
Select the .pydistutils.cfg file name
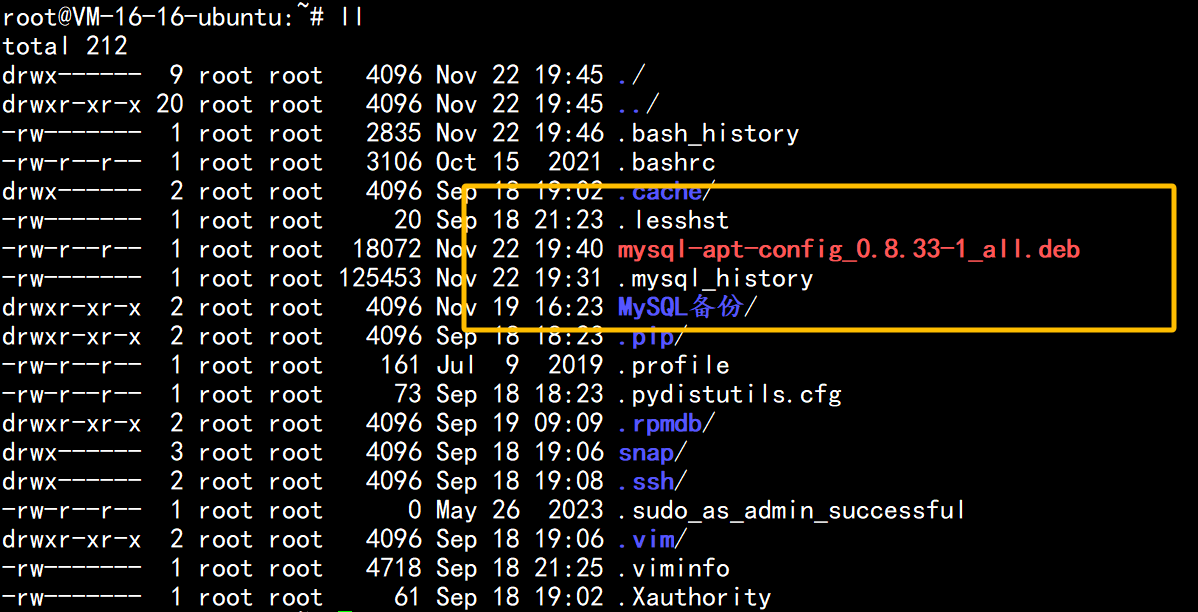coord(729,394)
